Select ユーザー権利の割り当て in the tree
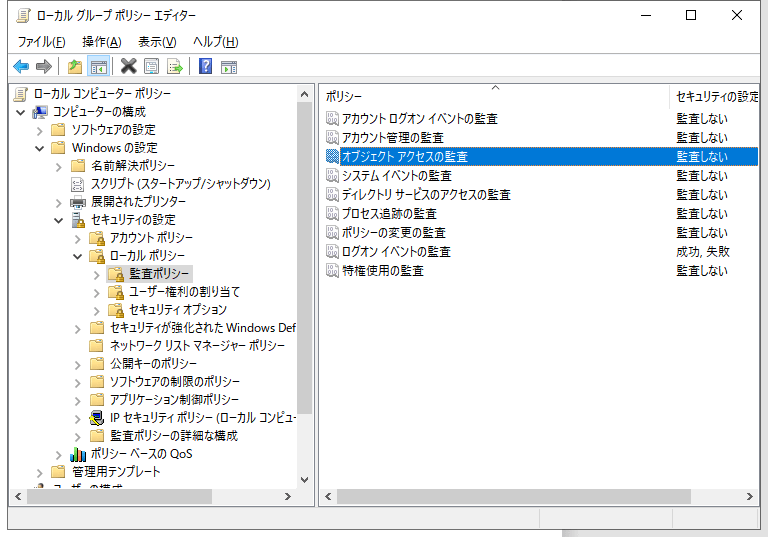Viewport: 768px width, 537px height. (x=184, y=292)
